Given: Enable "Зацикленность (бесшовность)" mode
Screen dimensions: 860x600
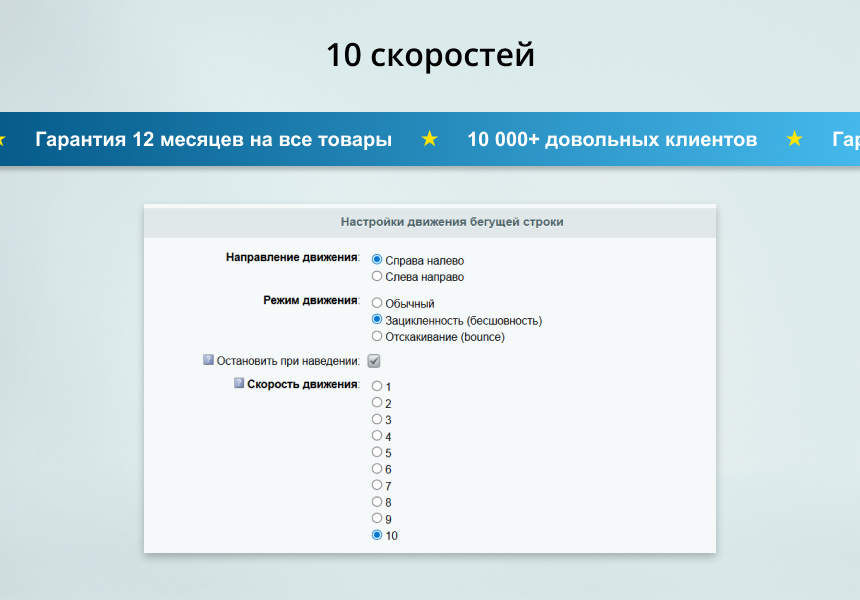Looking at the screenshot, I should point(377,319).
